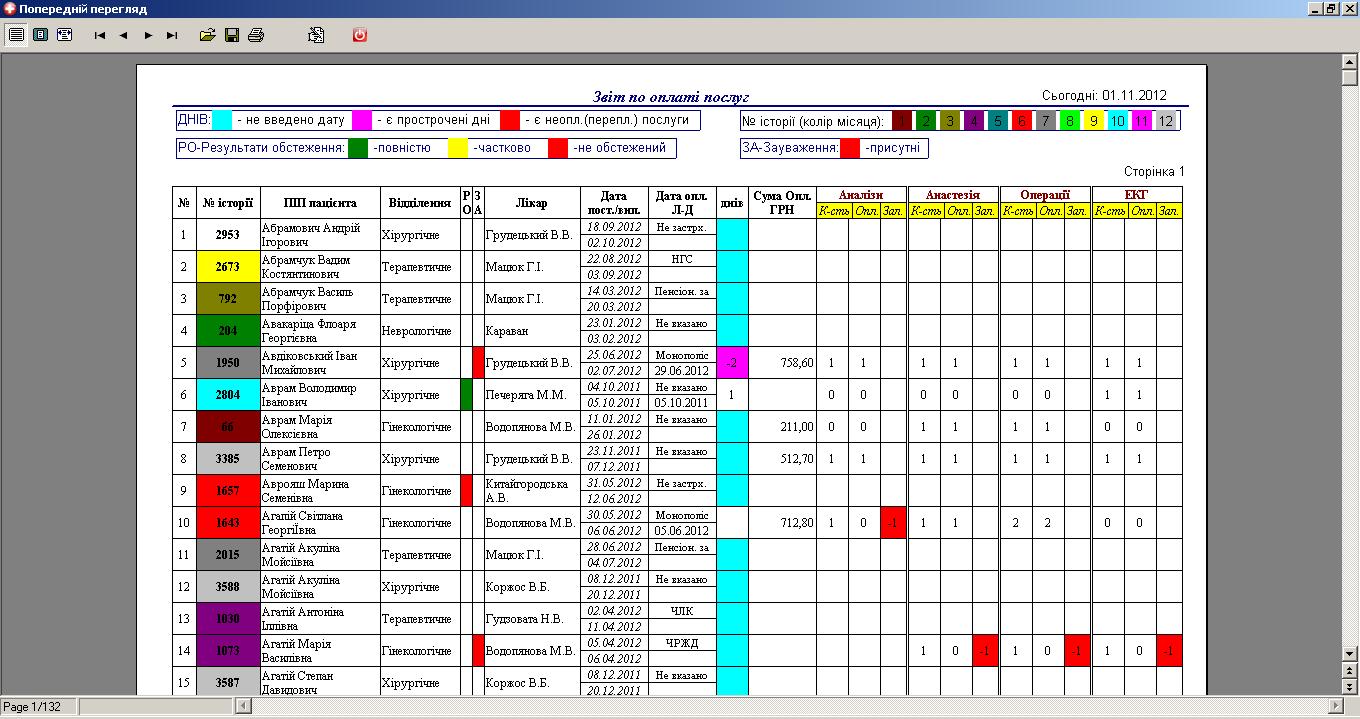Jump to the last page of report
Screen dimensions: 1360x719
click(172, 35)
